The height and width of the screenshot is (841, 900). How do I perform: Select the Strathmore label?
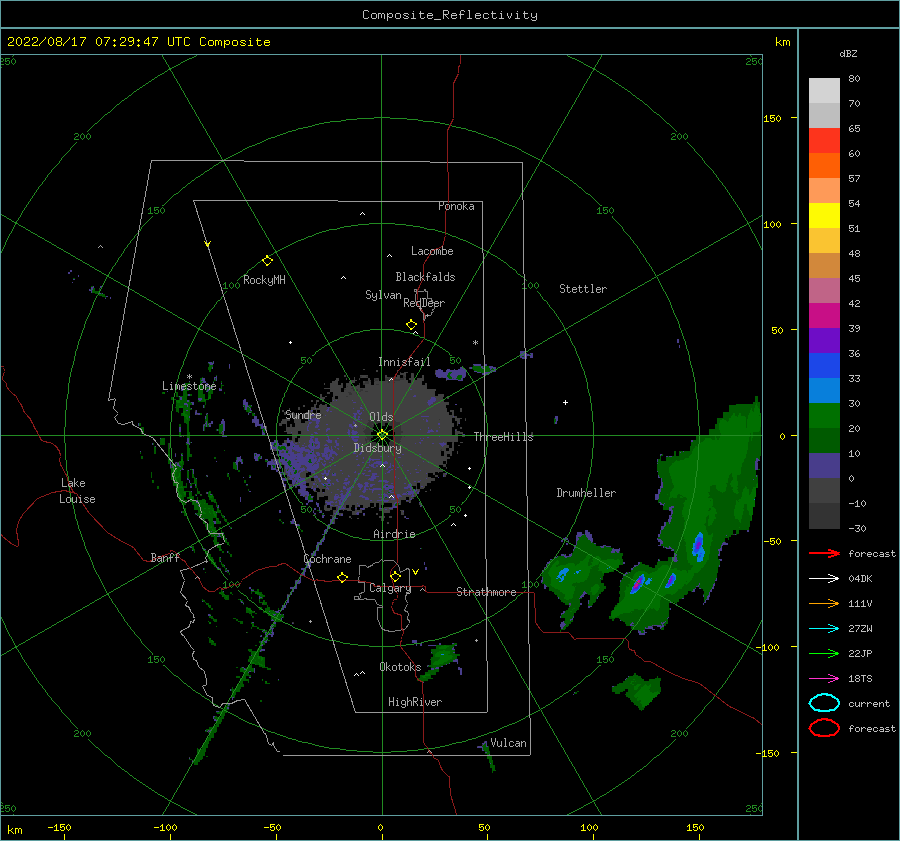click(x=486, y=592)
